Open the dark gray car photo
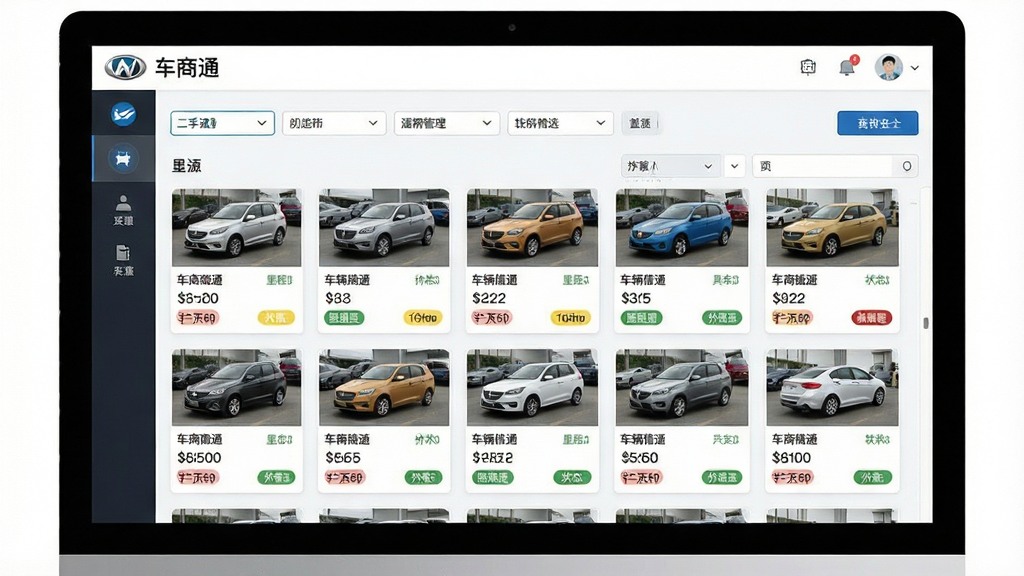 (x=236, y=387)
